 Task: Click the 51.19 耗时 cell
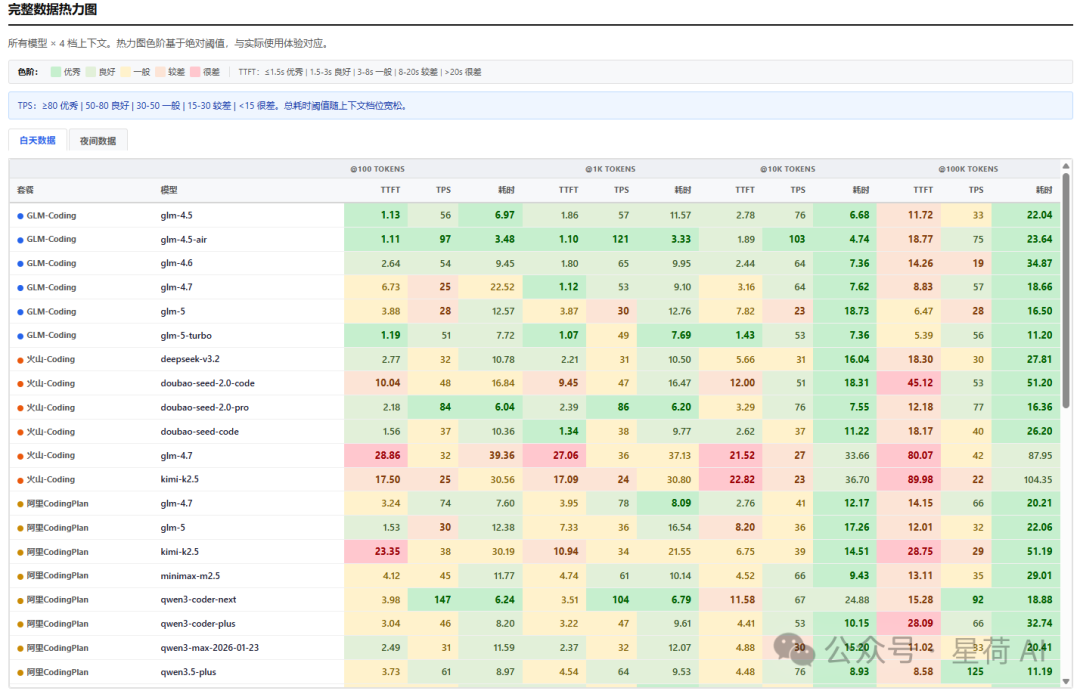pyautogui.click(x=1026, y=551)
